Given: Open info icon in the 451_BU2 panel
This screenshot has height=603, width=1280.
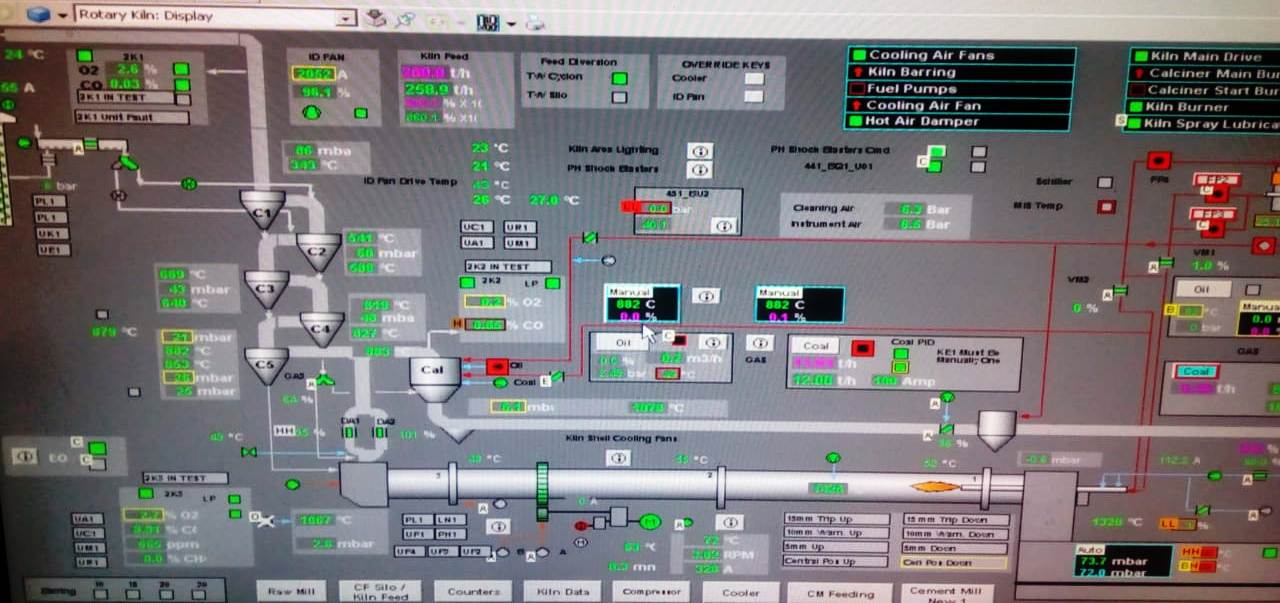Looking at the screenshot, I should [x=724, y=226].
